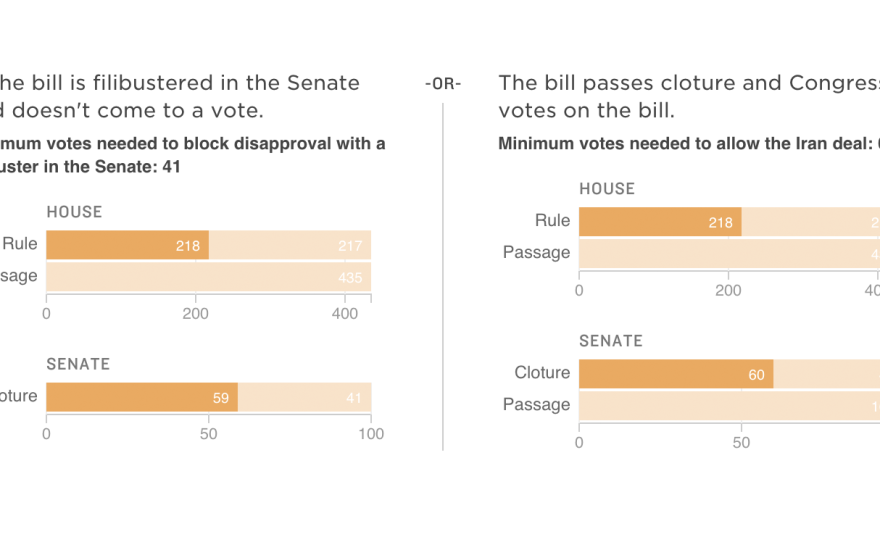Select the Passage bar under right Senate Cloture
This screenshot has width=880, height=542.
tap(729, 405)
